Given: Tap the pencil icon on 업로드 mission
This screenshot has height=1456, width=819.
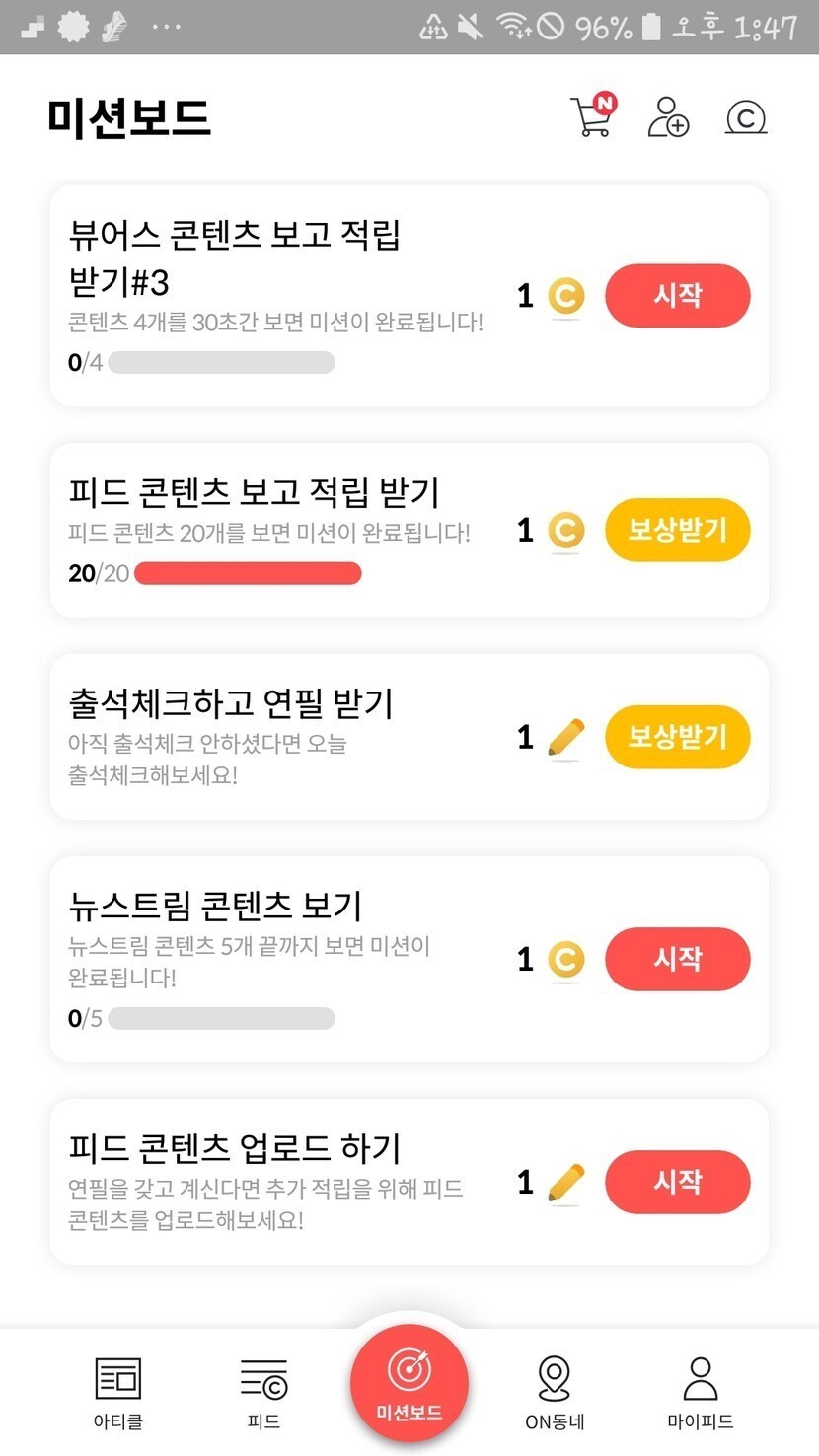Looking at the screenshot, I should click(565, 1182).
